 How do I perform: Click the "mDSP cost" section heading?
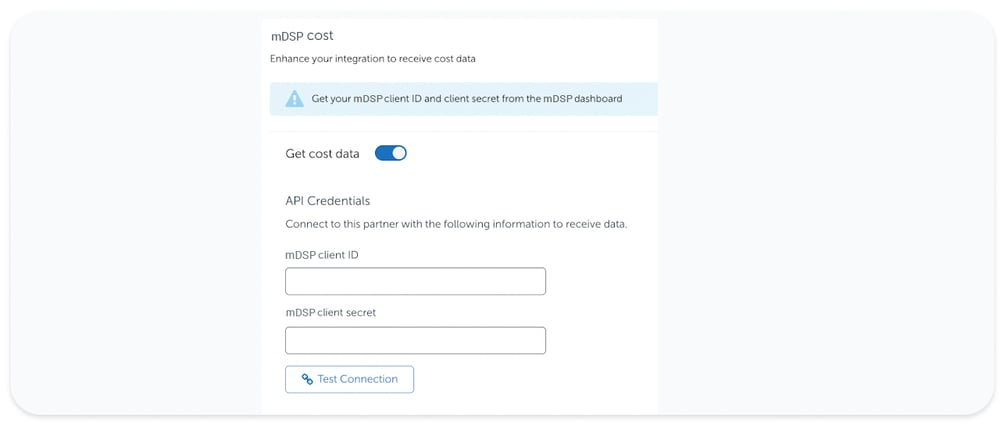[x=302, y=36]
